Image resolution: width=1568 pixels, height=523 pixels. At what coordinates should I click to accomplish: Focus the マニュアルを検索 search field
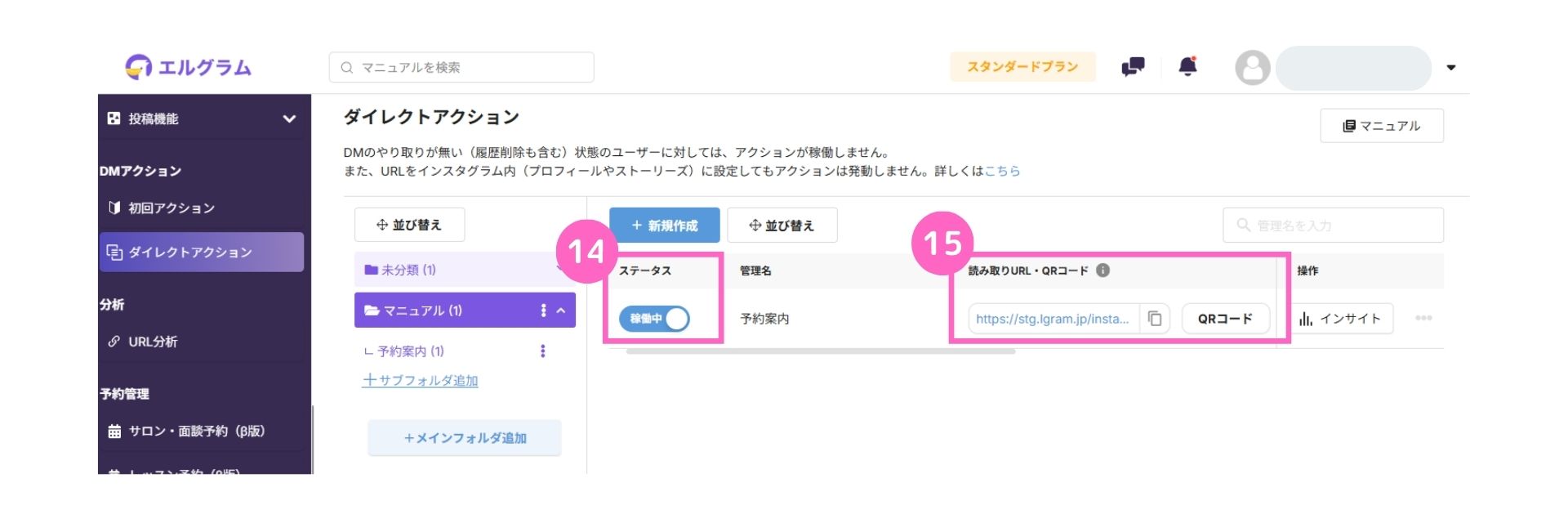click(x=461, y=67)
